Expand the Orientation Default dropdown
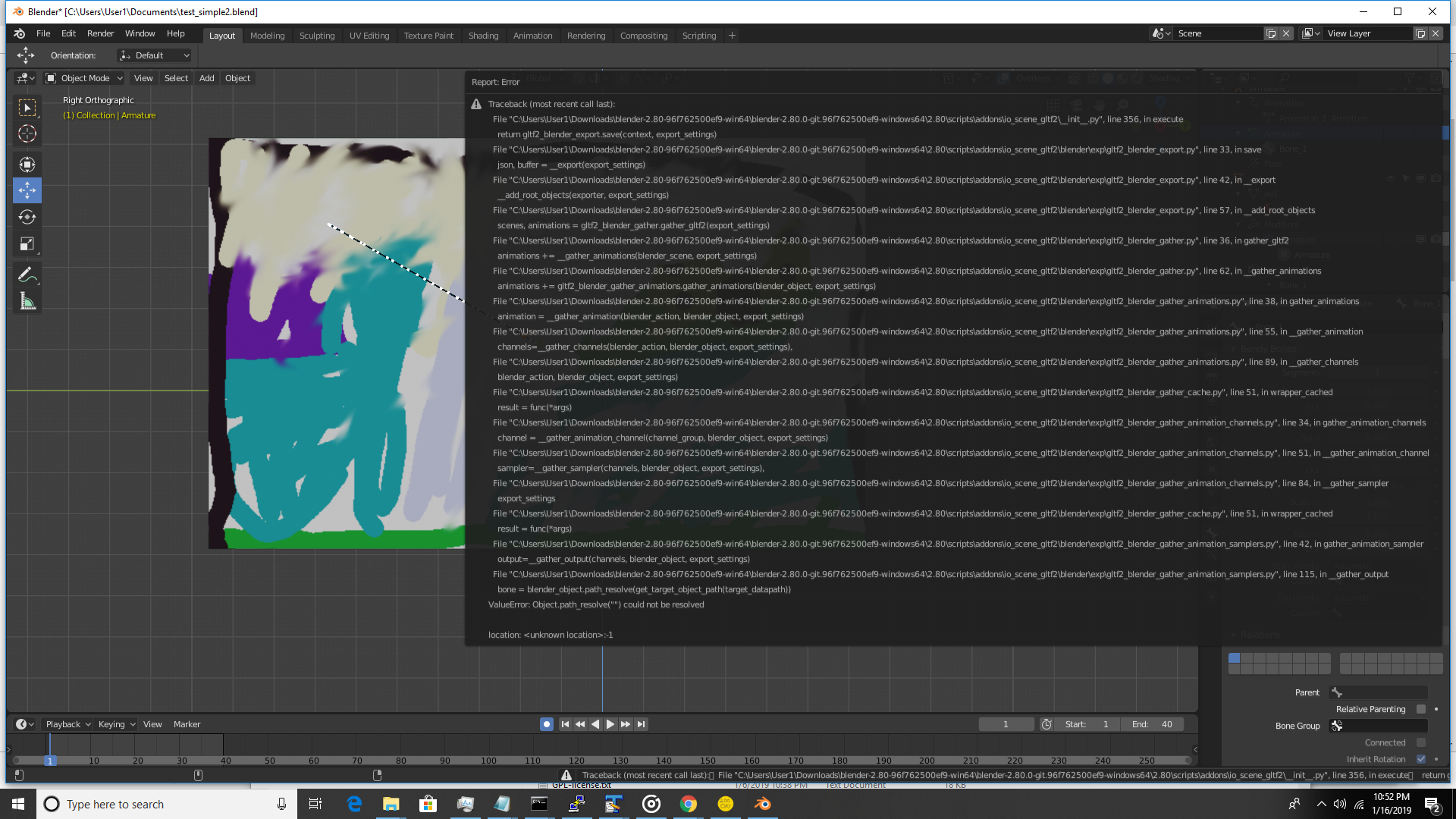 (x=155, y=55)
